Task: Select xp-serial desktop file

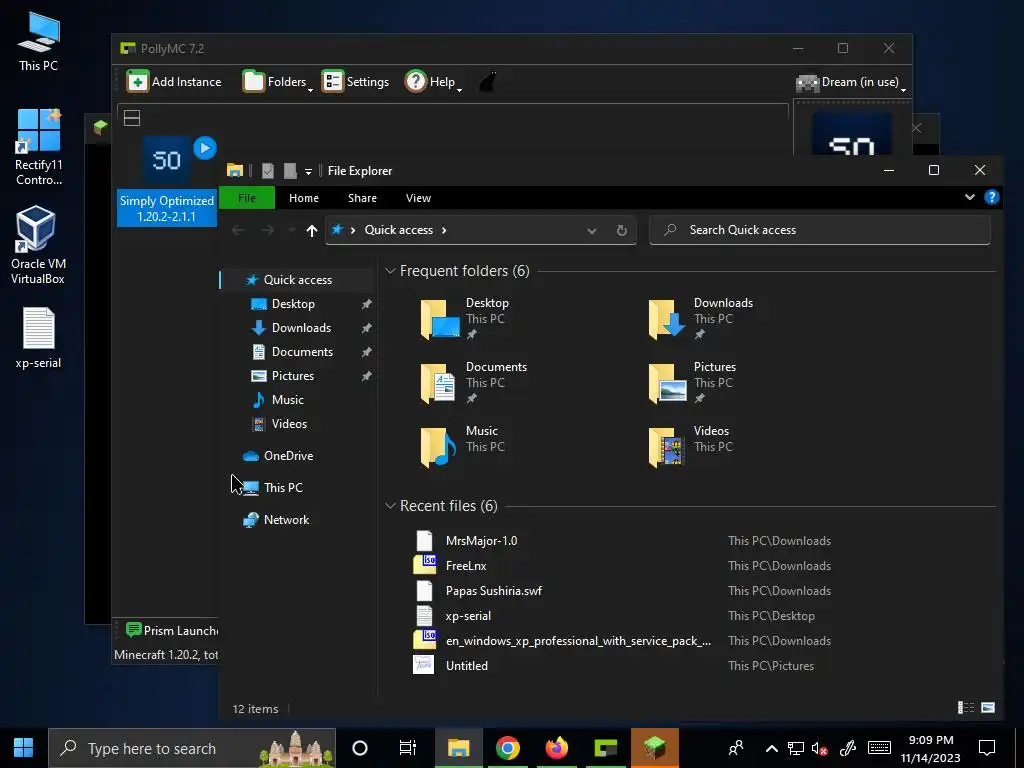Action: point(39,338)
